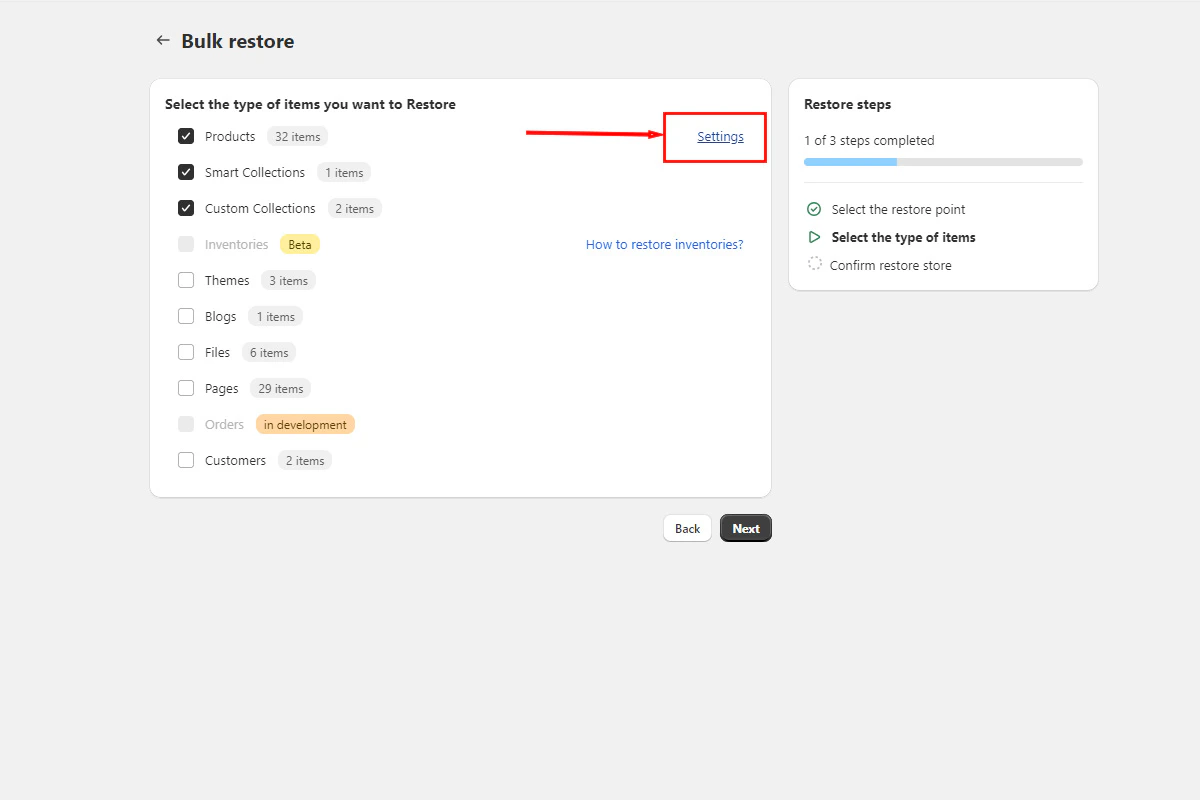
Task: Uncheck the Smart Collections checkbox
Action: (185, 171)
